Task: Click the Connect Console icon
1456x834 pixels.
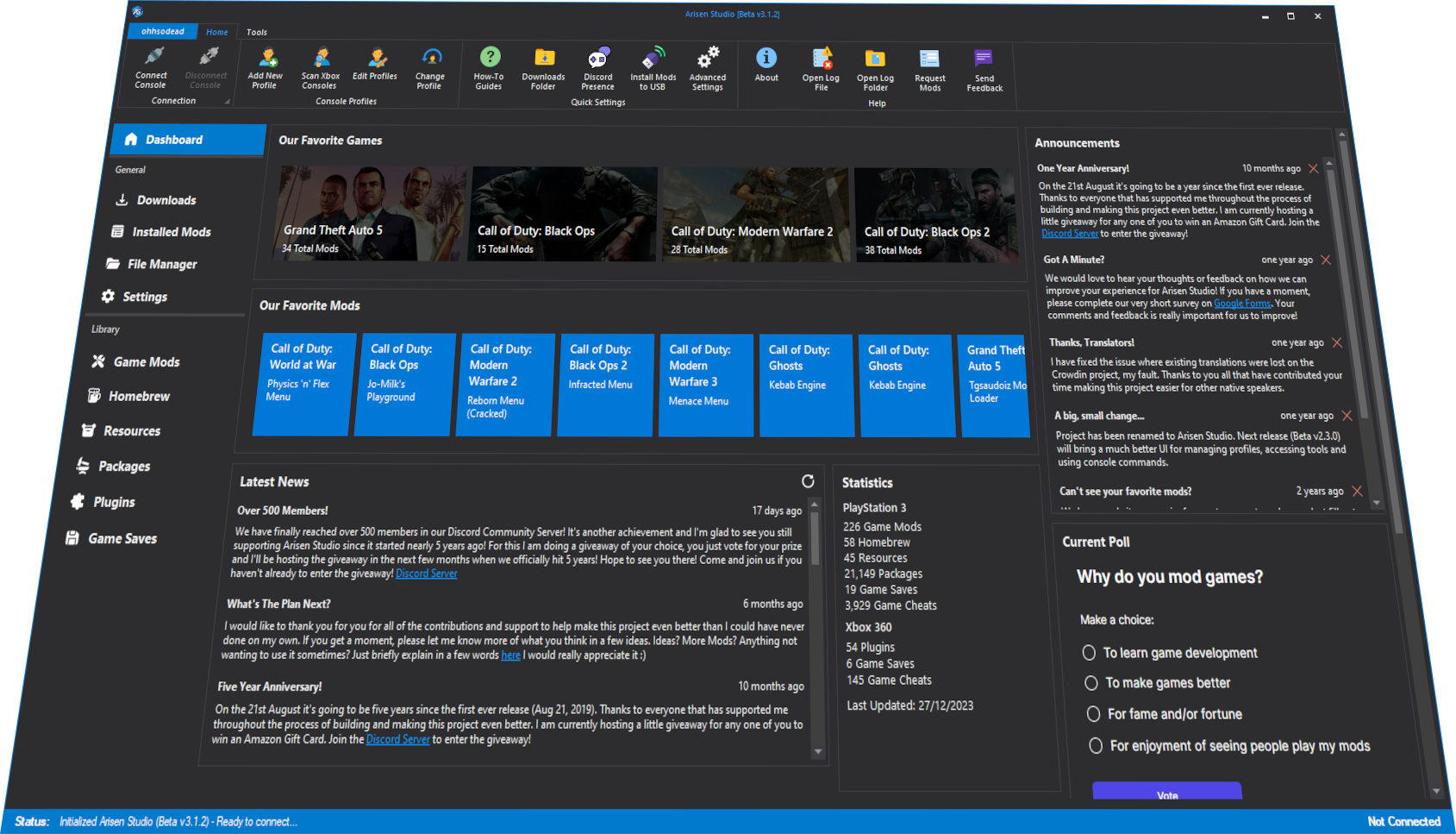Action: [x=153, y=59]
